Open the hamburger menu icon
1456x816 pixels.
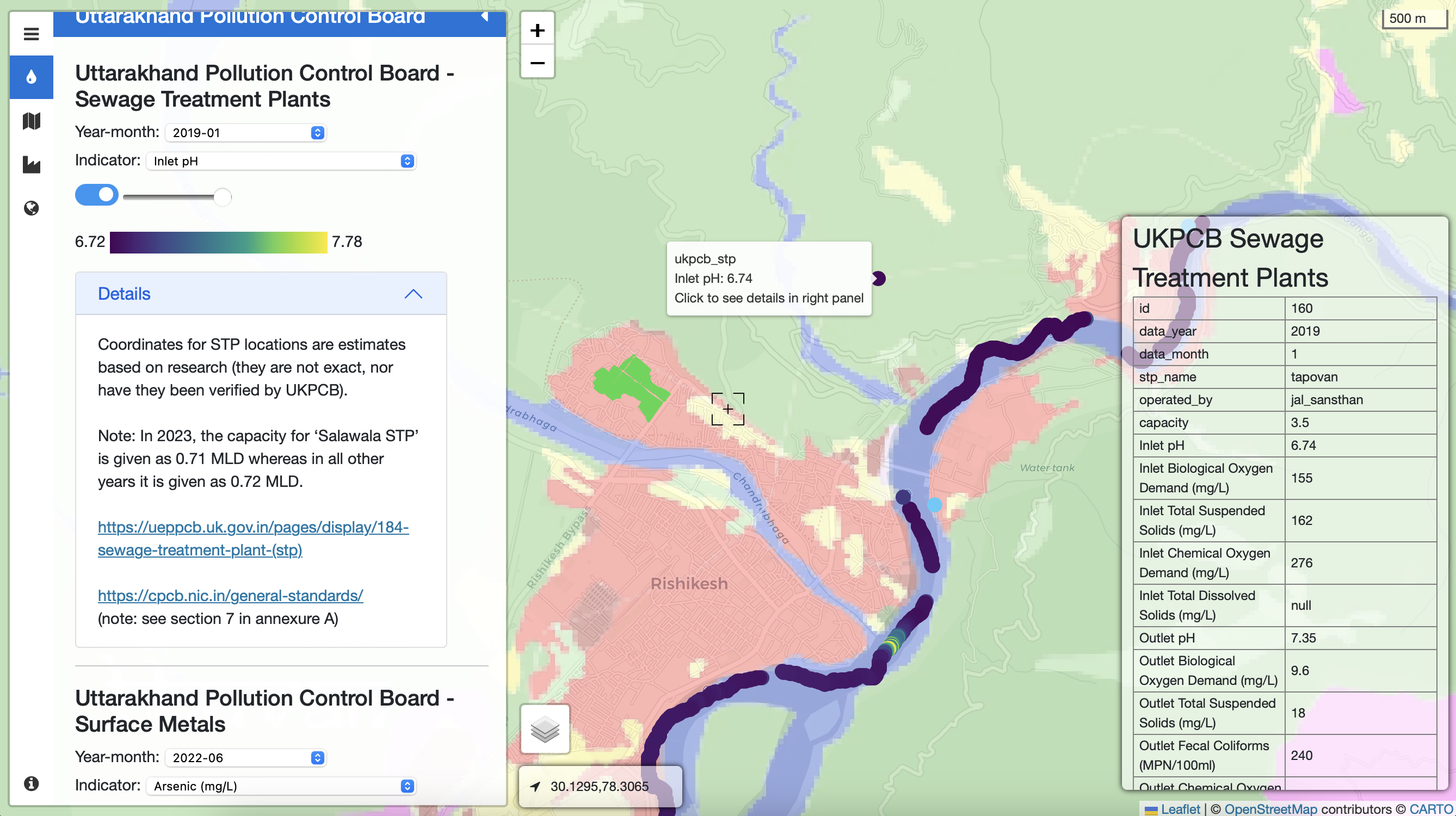point(31,34)
